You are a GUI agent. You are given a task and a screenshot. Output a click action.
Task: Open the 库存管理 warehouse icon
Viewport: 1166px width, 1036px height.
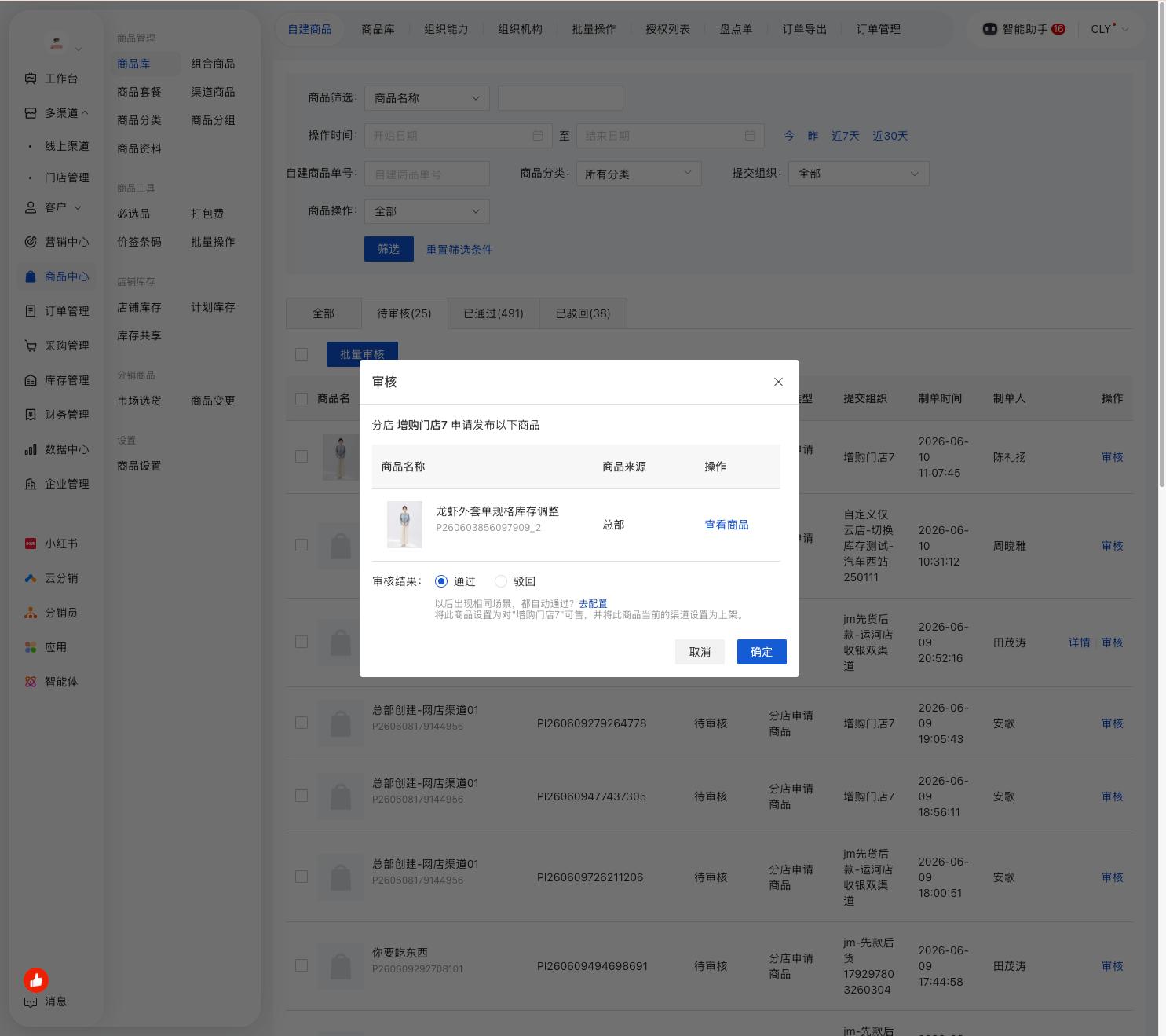pyautogui.click(x=31, y=380)
